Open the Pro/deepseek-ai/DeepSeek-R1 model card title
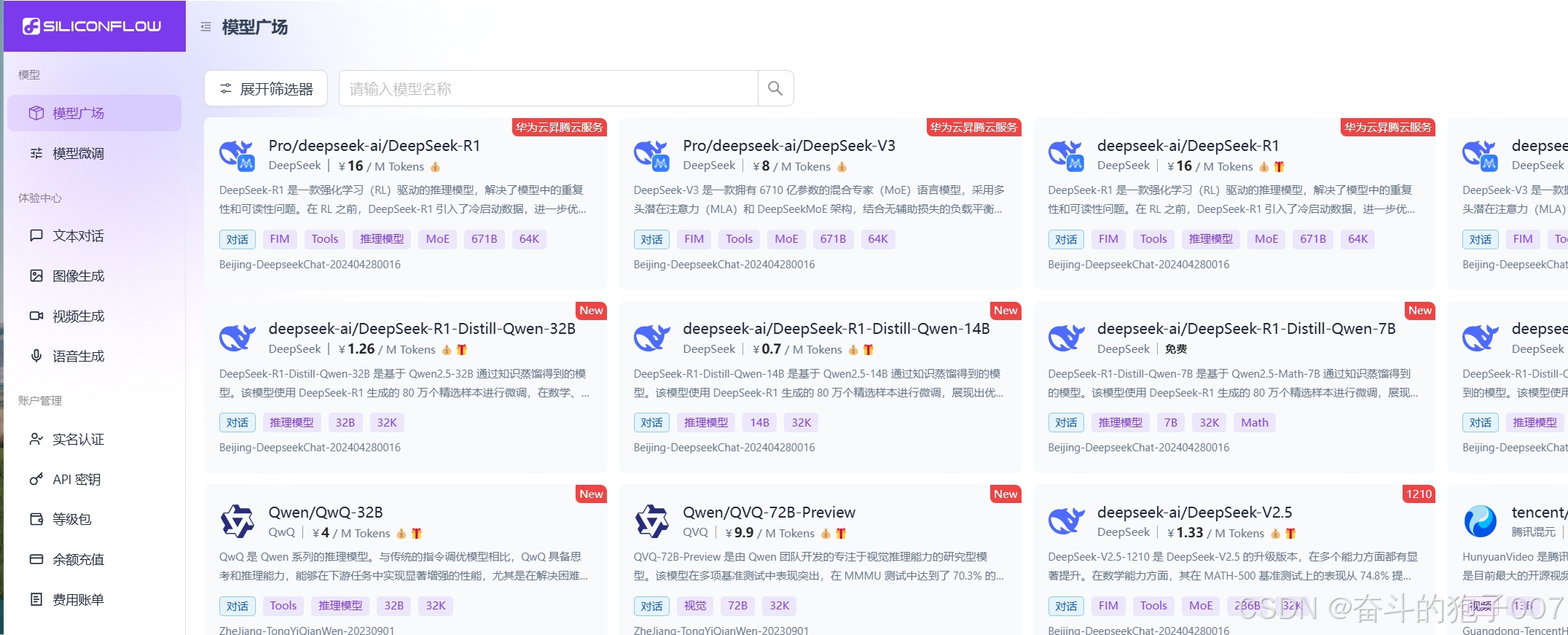The width and height of the screenshot is (1568, 635). point(375,146)
